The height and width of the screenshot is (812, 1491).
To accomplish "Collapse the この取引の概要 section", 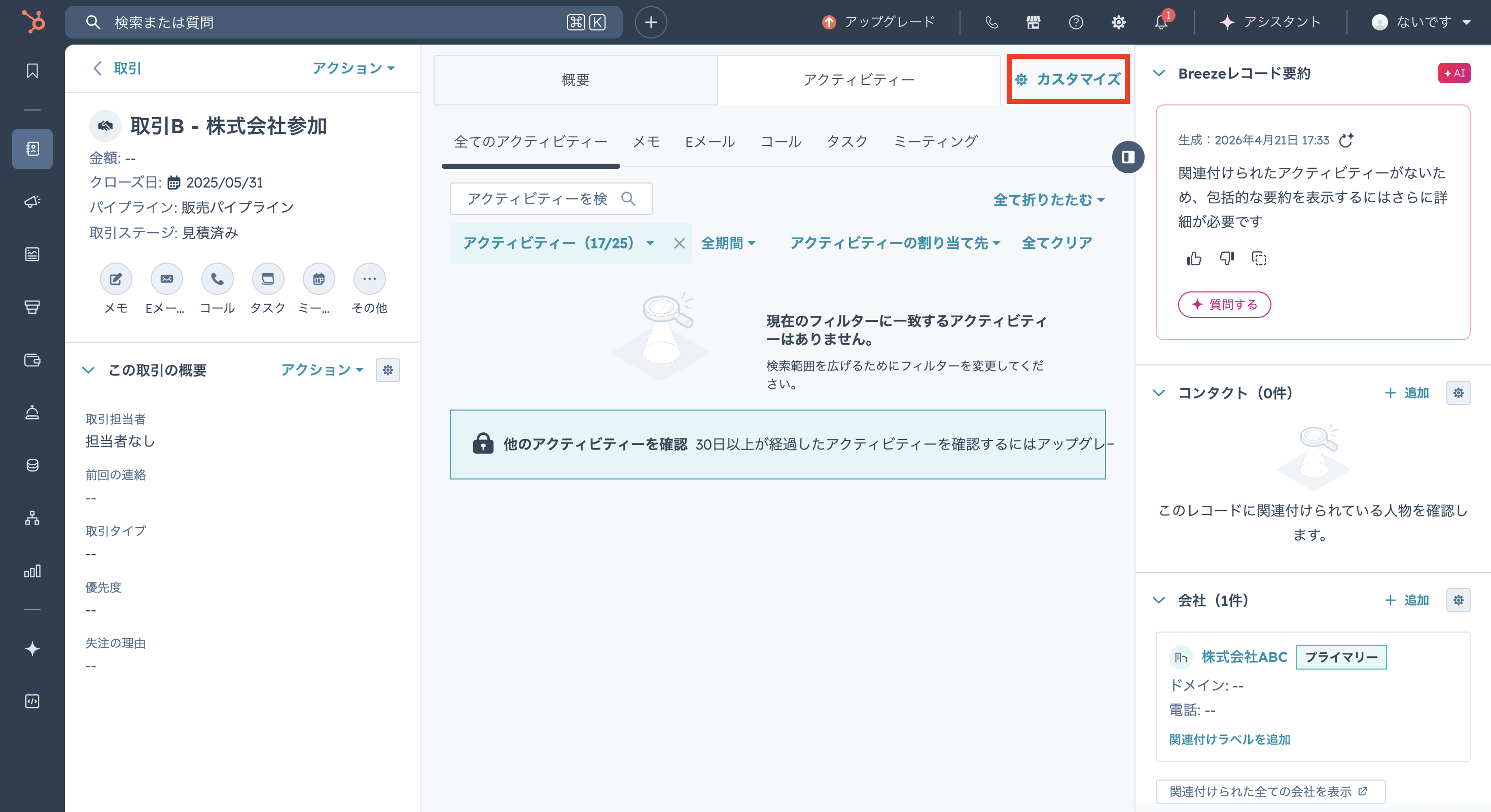I will pos(88,370).
